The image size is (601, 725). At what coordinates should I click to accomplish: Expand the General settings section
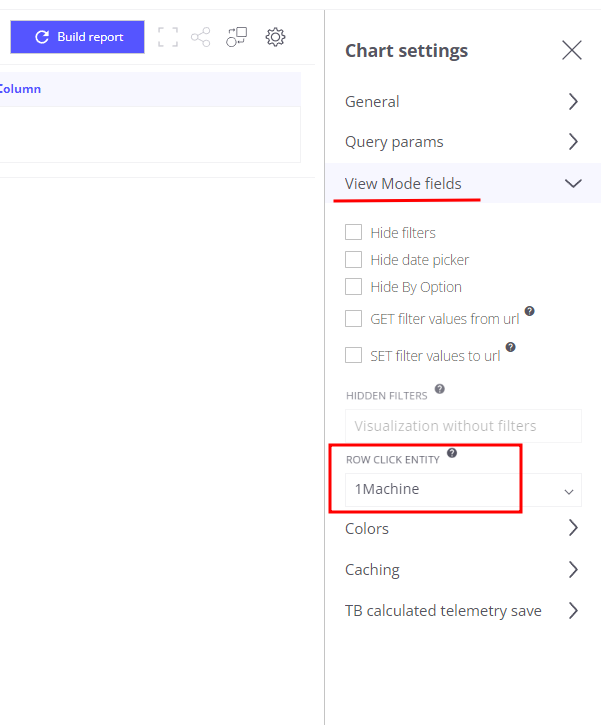tap(462, 101)
